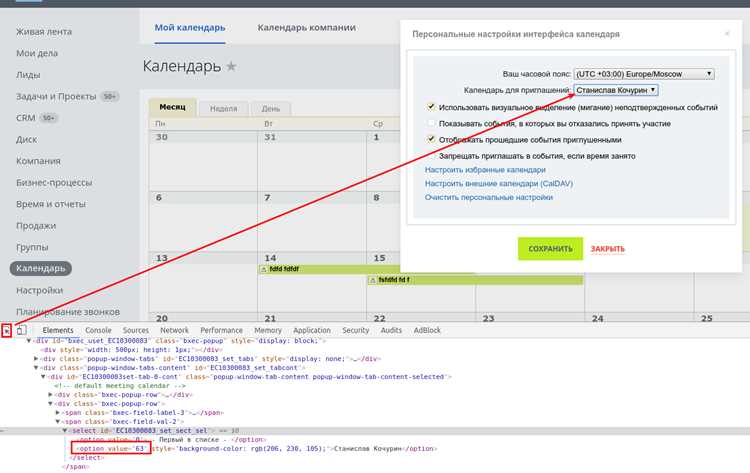This screenshot has height=473, width=750.
Task: Switch to Календарь компании tab
Action: click(x=307, y=28)
